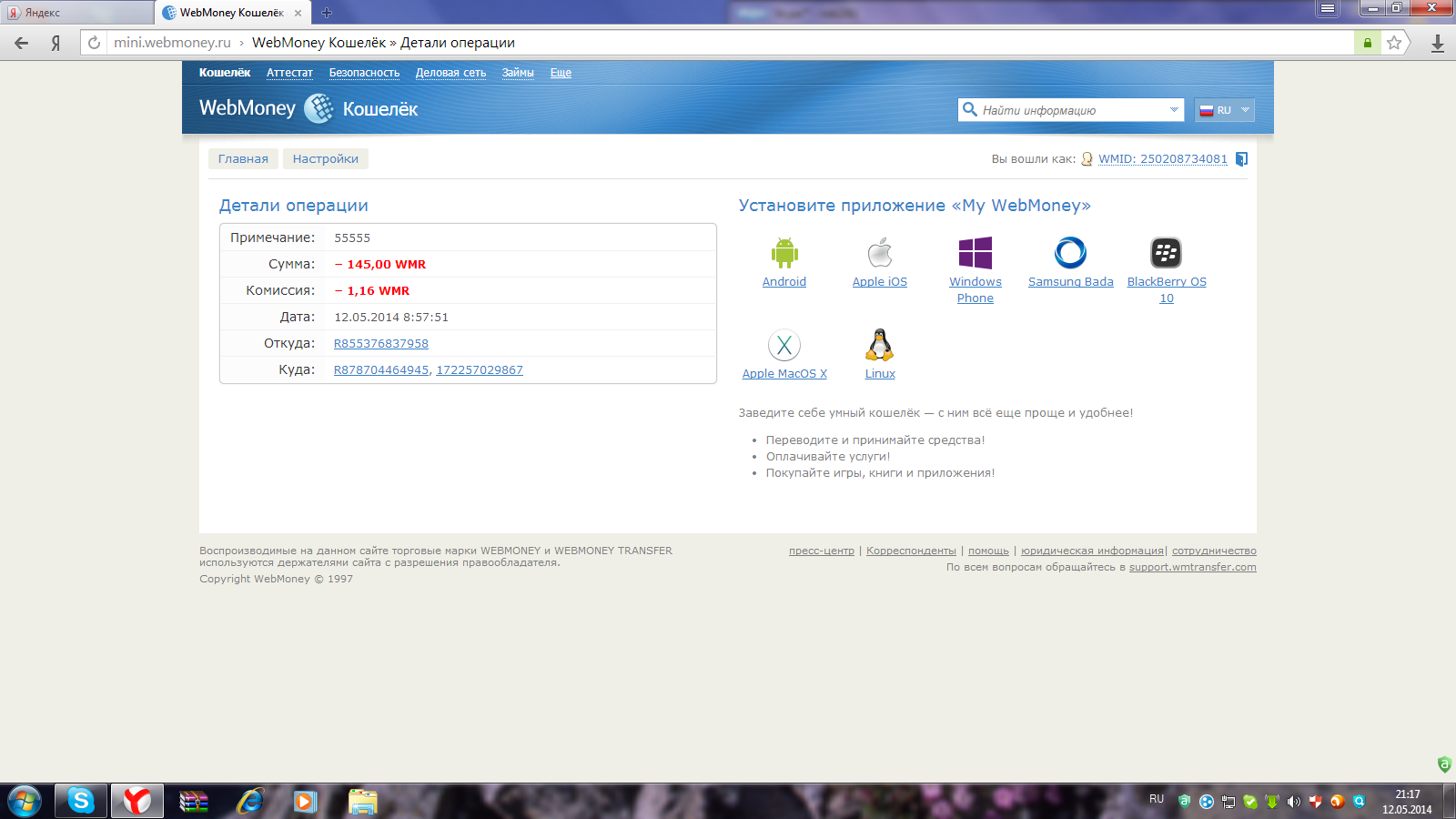
Task: Click the RU keyboard language indicator in taskbar
Action: tap(1157, 799)
